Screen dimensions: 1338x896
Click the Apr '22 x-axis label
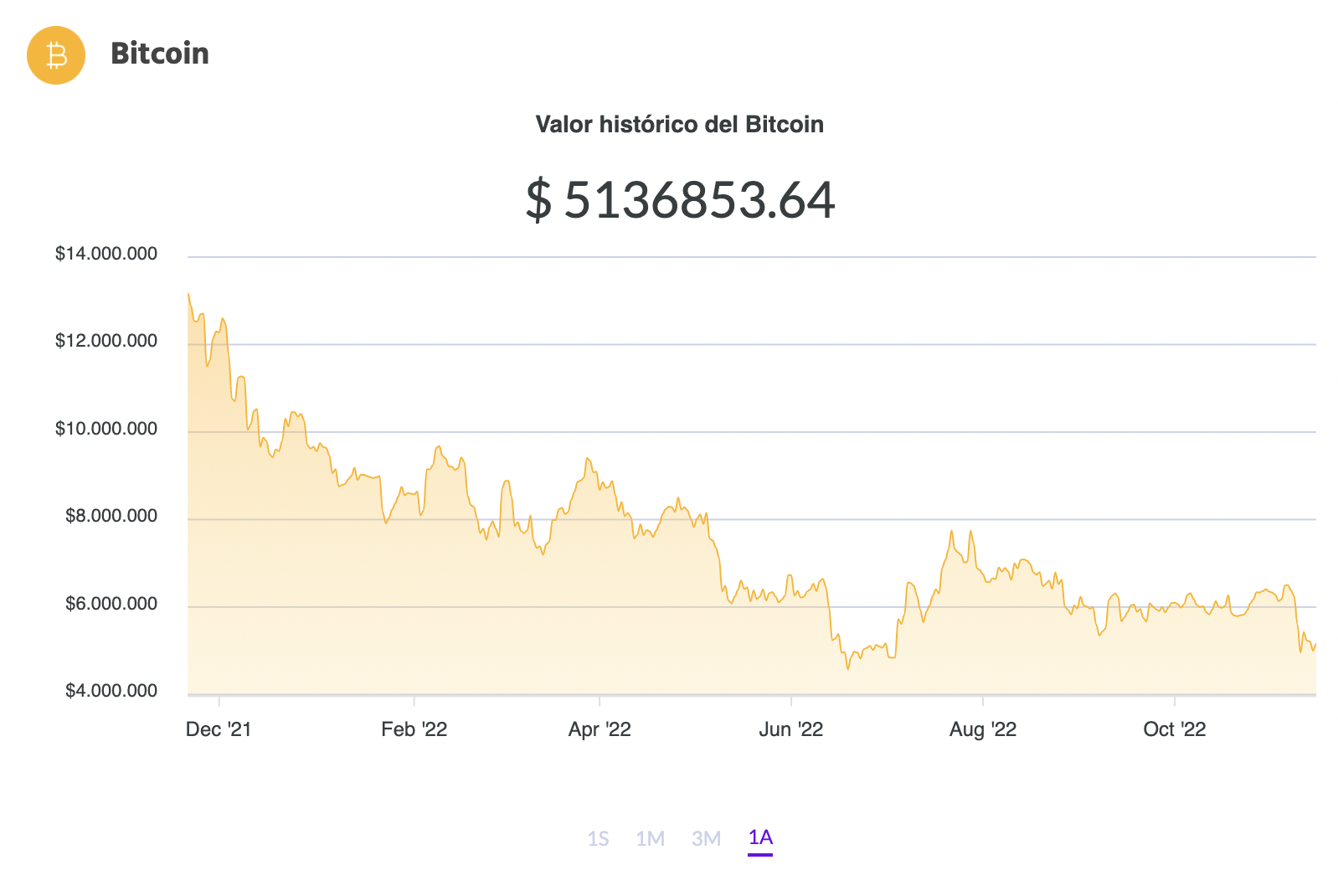tap(600, 729)
